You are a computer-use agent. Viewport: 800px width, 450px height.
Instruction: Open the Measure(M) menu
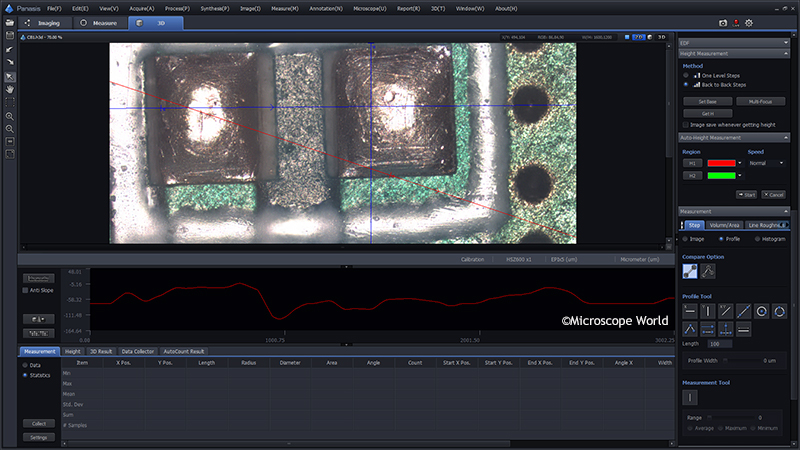click(x=285, y=9)
